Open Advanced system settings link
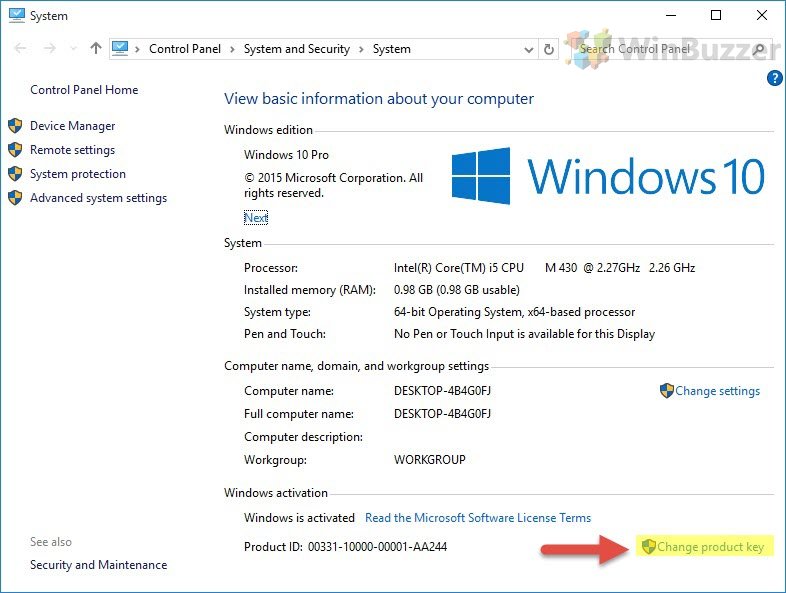This screenshot has width=786, height=593. pyautogui.click(x=98, y=198)
